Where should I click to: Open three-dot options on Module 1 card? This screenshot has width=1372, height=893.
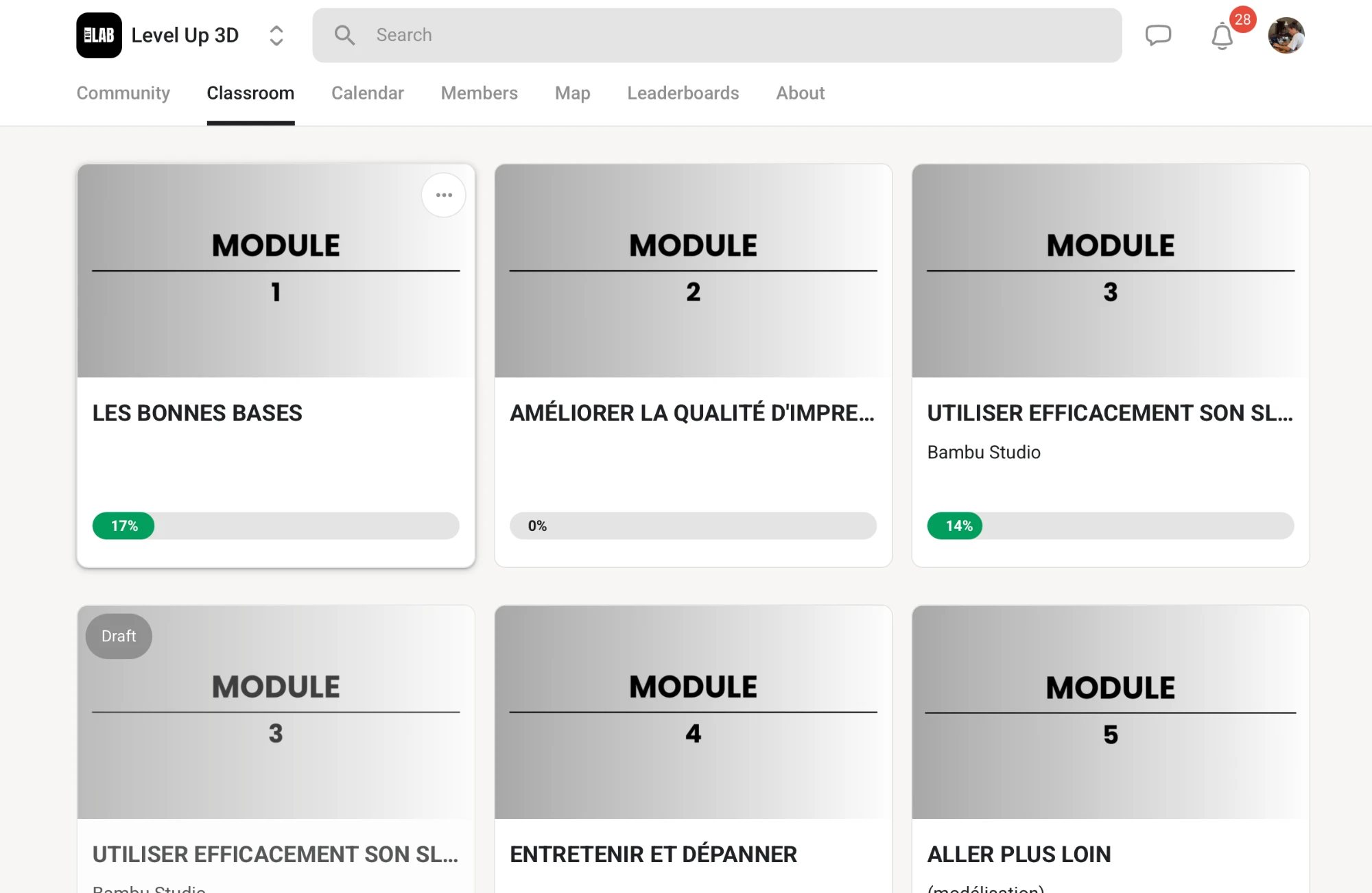click(444, 195)
